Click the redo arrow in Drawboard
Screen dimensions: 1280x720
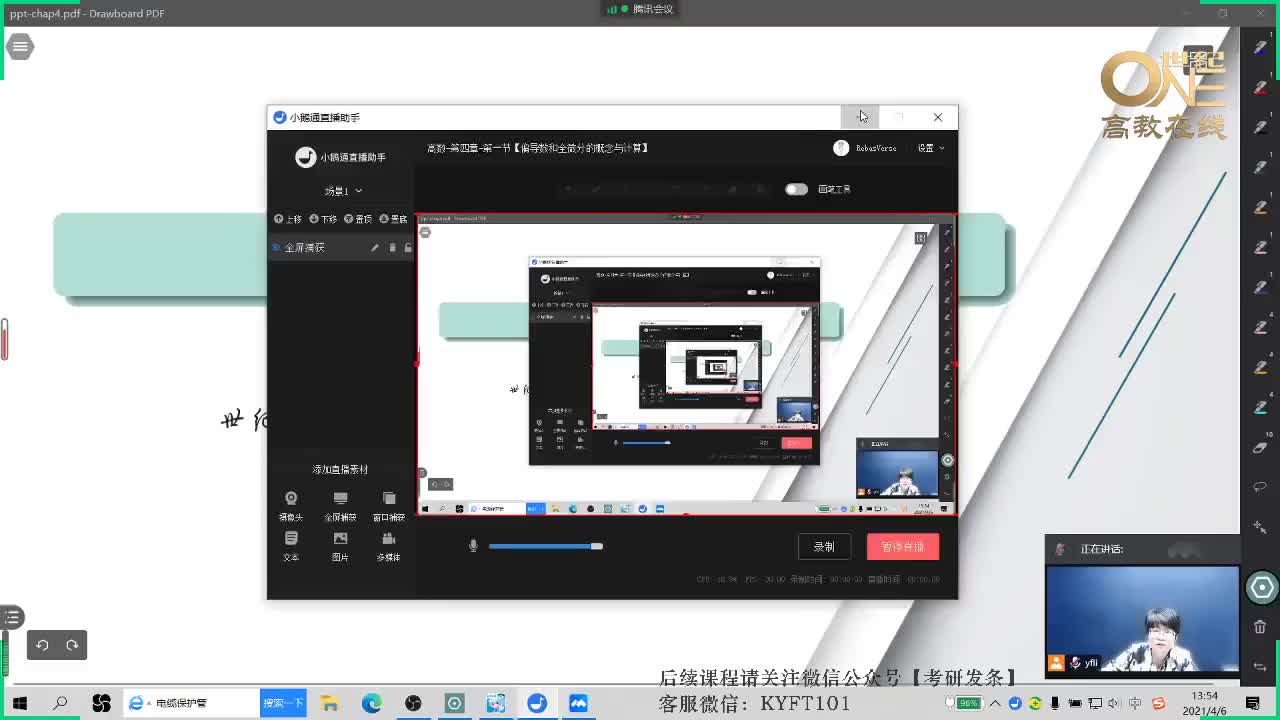click(72, 645)
